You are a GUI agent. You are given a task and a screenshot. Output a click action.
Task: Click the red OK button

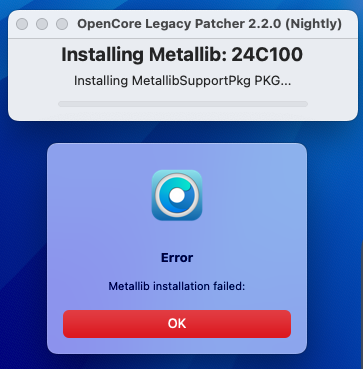(177, 324)
